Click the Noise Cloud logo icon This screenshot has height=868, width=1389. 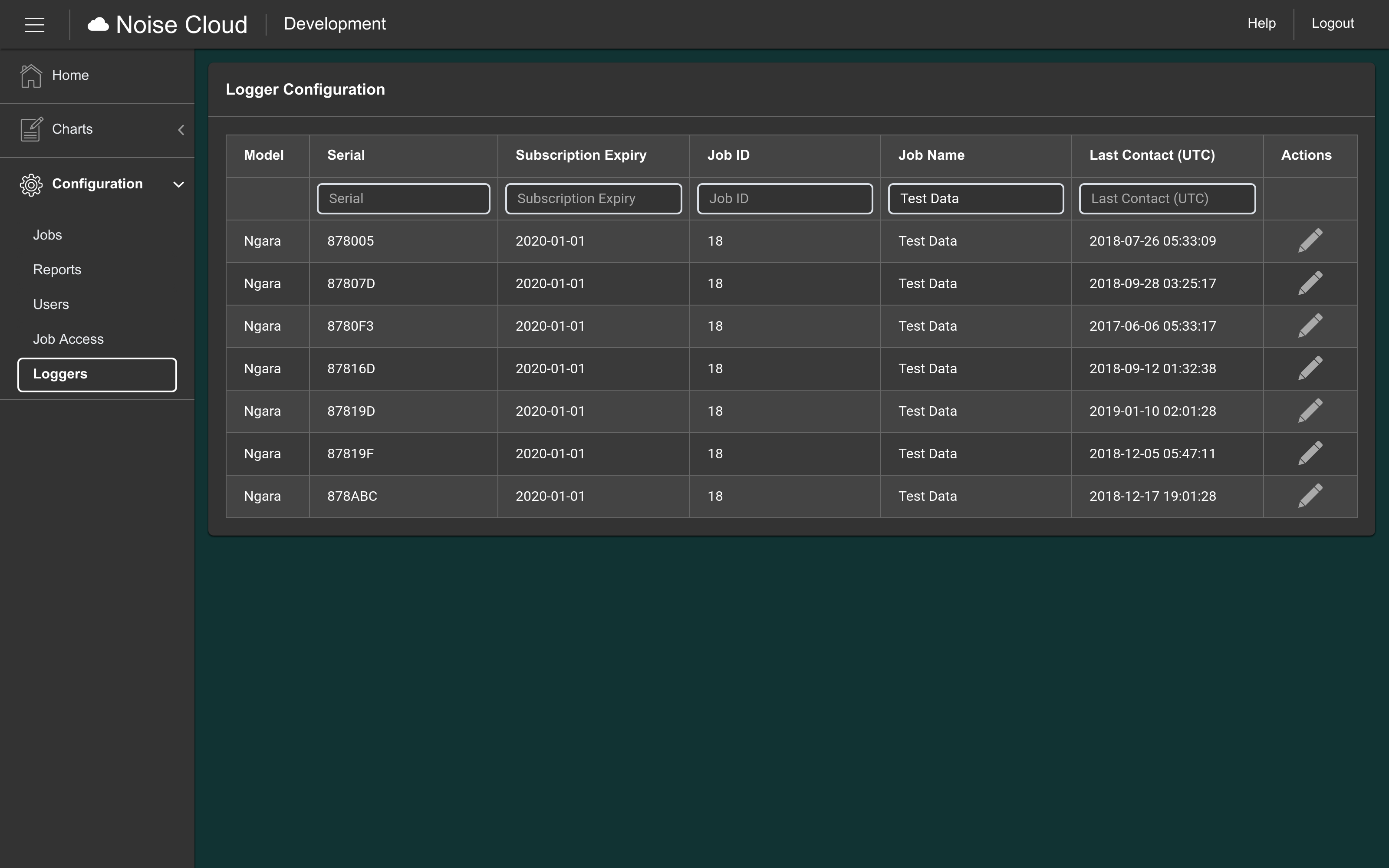[x=98, y=24]
